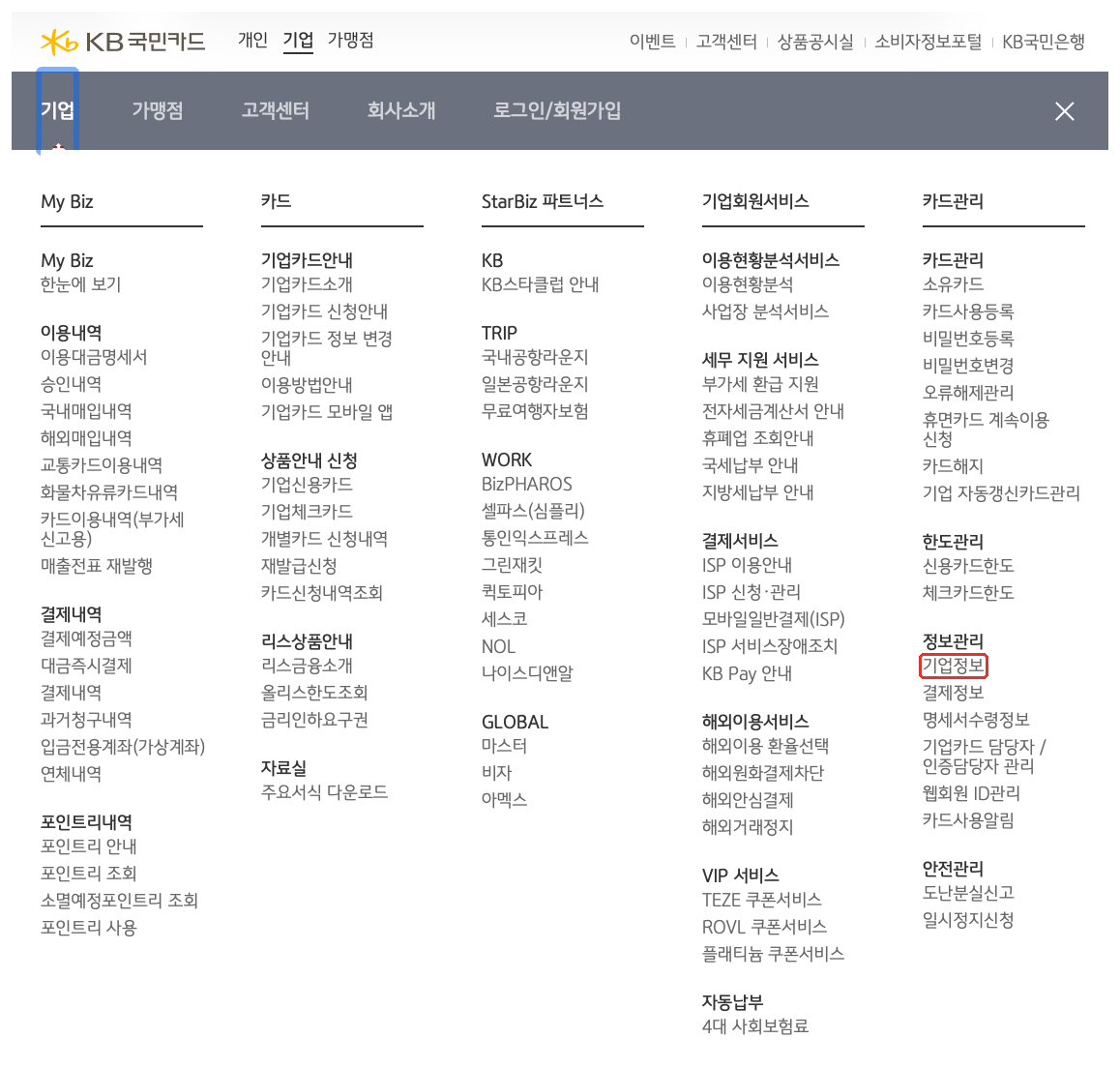Open 국내공항라운지 link
The height and width of the screenshot is (1068, 1120).
535,357
